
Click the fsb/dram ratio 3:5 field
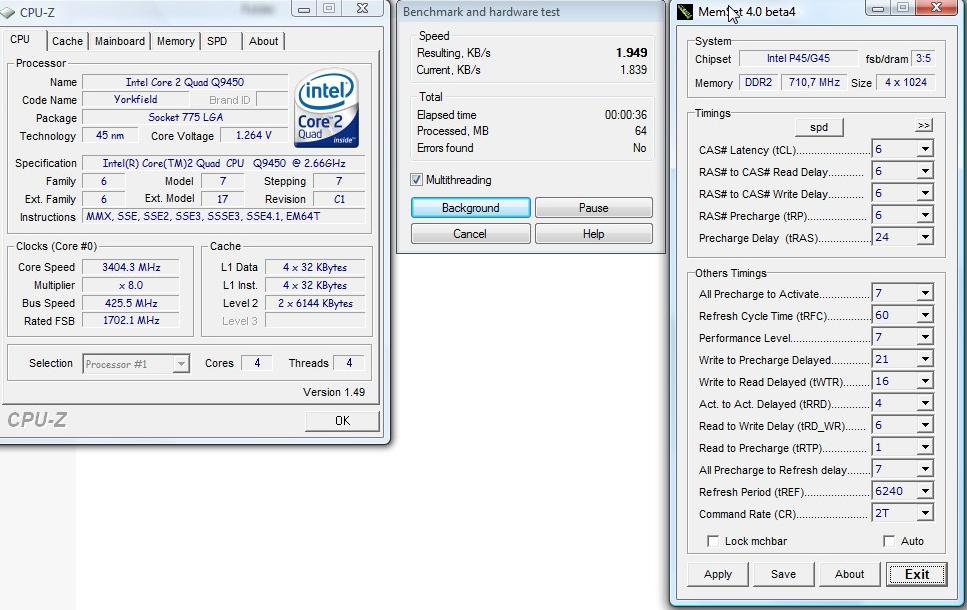pos(923,58)
